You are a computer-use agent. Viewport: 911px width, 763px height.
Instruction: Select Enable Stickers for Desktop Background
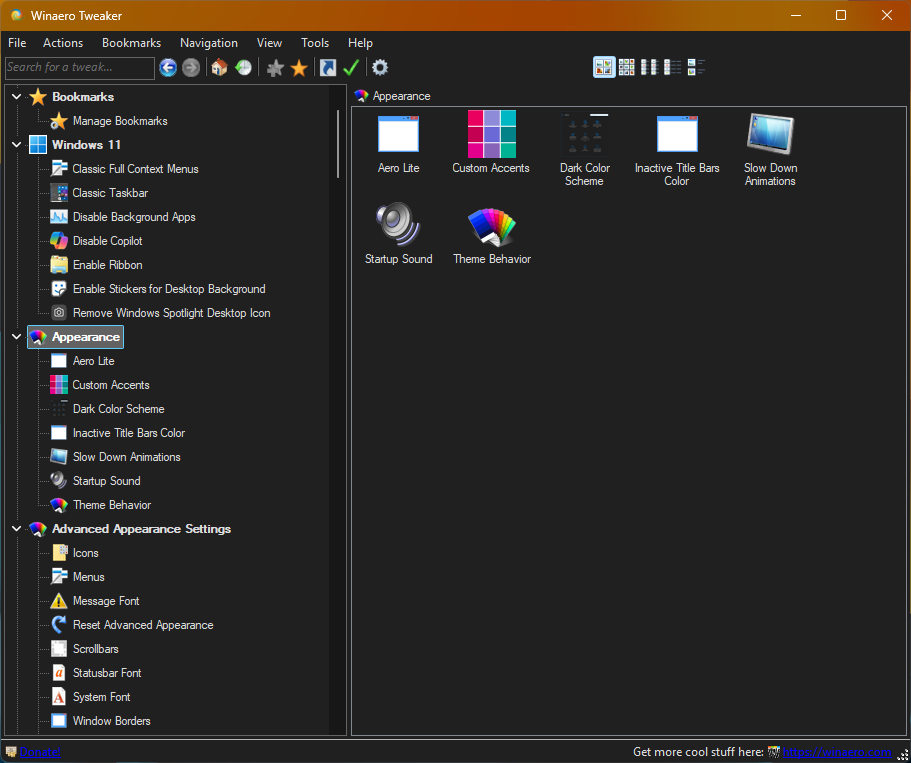click(169, 289)
